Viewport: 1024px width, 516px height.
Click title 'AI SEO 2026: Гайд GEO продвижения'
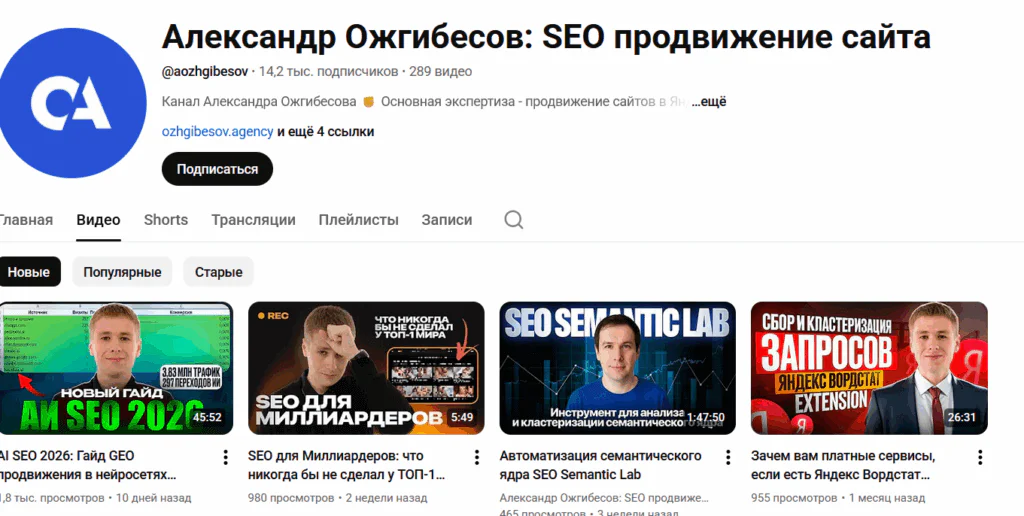88,464
